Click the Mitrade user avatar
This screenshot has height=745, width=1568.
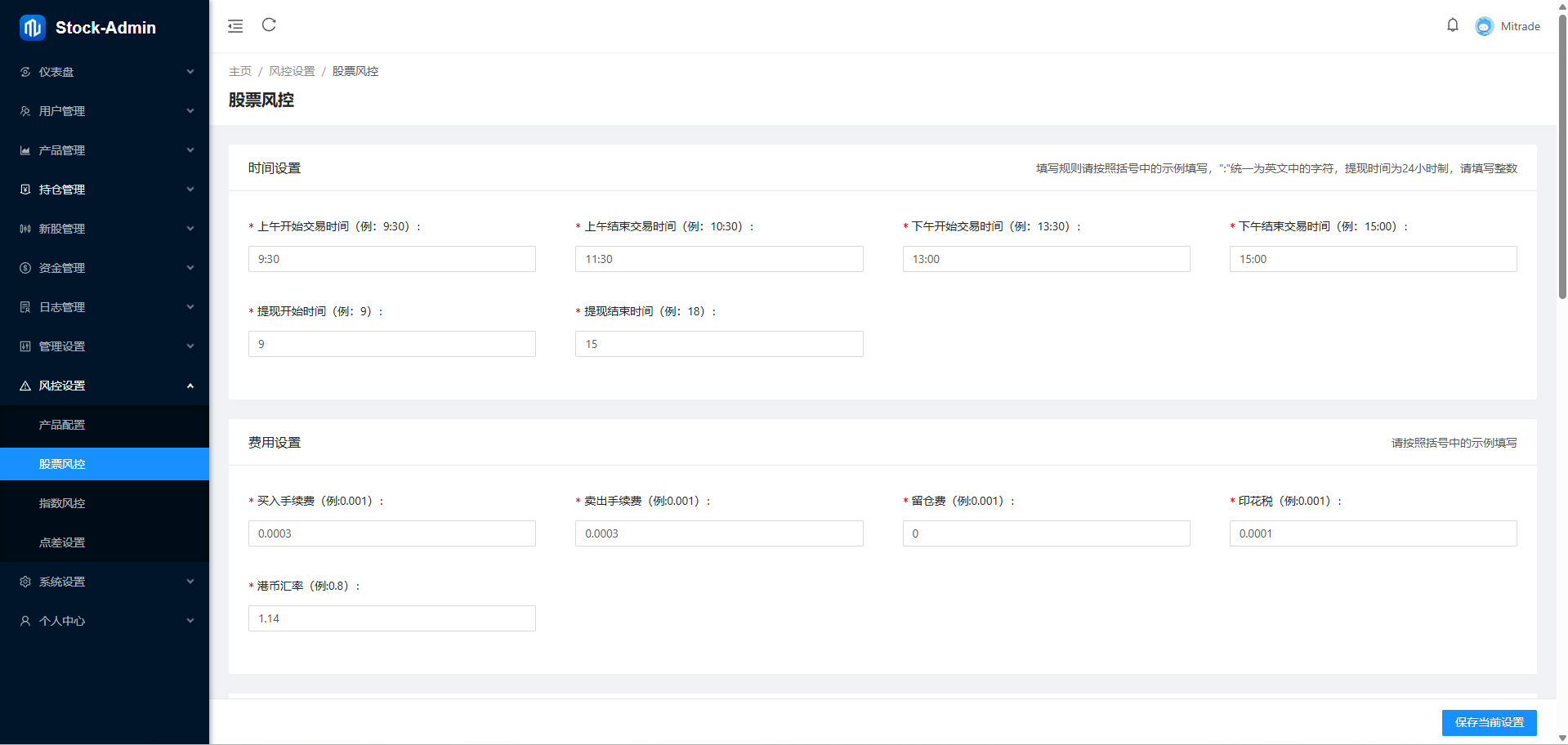1484,26
